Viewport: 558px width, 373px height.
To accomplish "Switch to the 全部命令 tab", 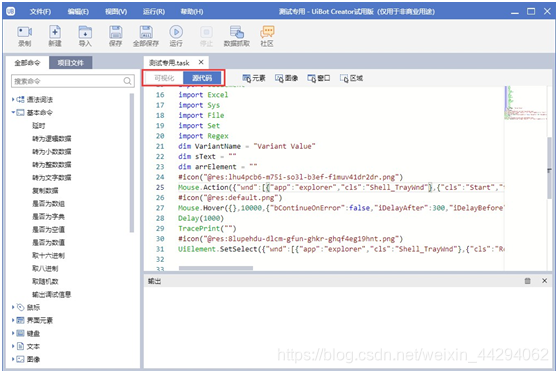I will click(27, 63).
